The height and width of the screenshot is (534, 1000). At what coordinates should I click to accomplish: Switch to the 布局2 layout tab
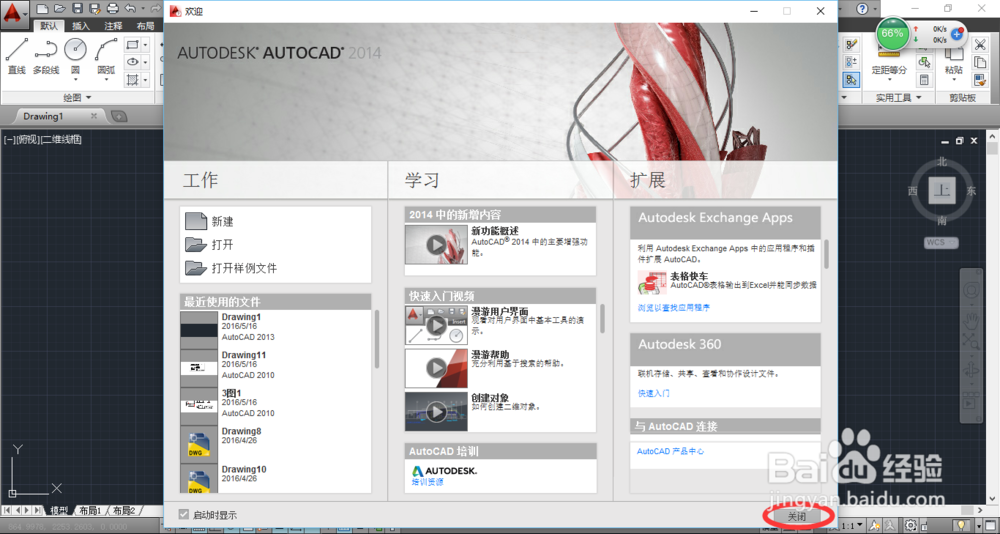tap(124, 510)
